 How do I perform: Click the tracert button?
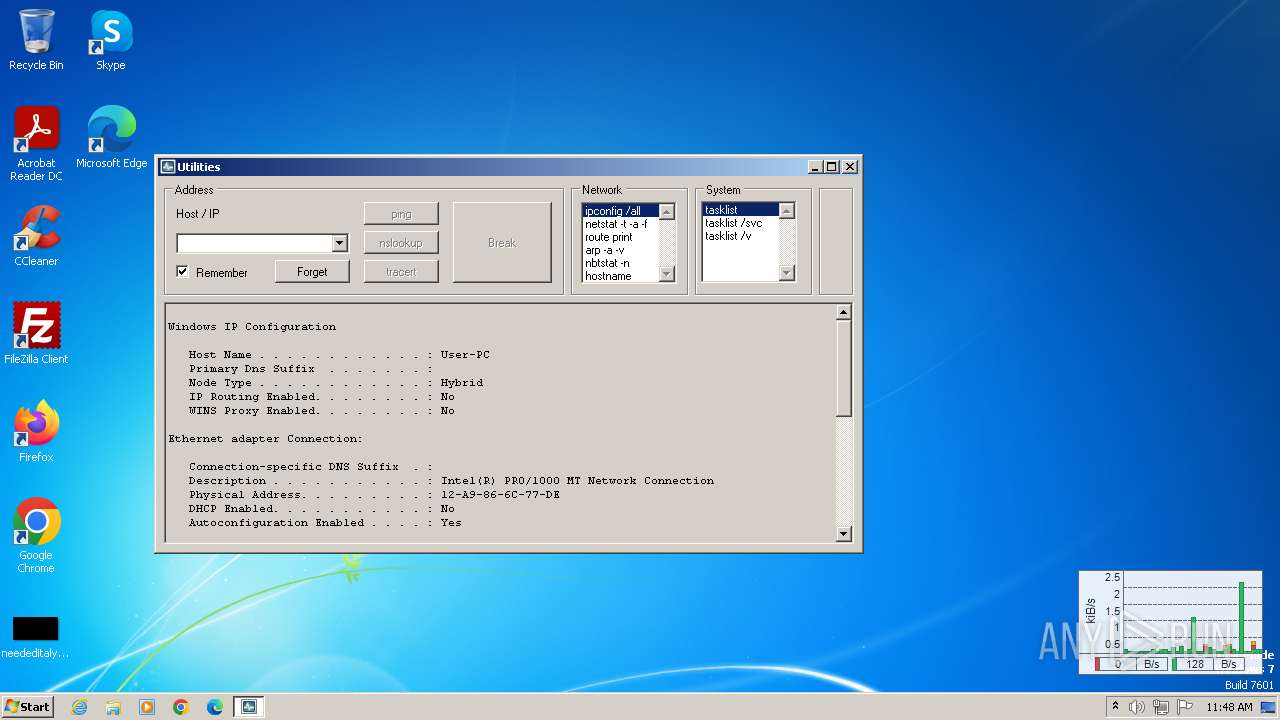pyautogui.click(x=401, y=272)
